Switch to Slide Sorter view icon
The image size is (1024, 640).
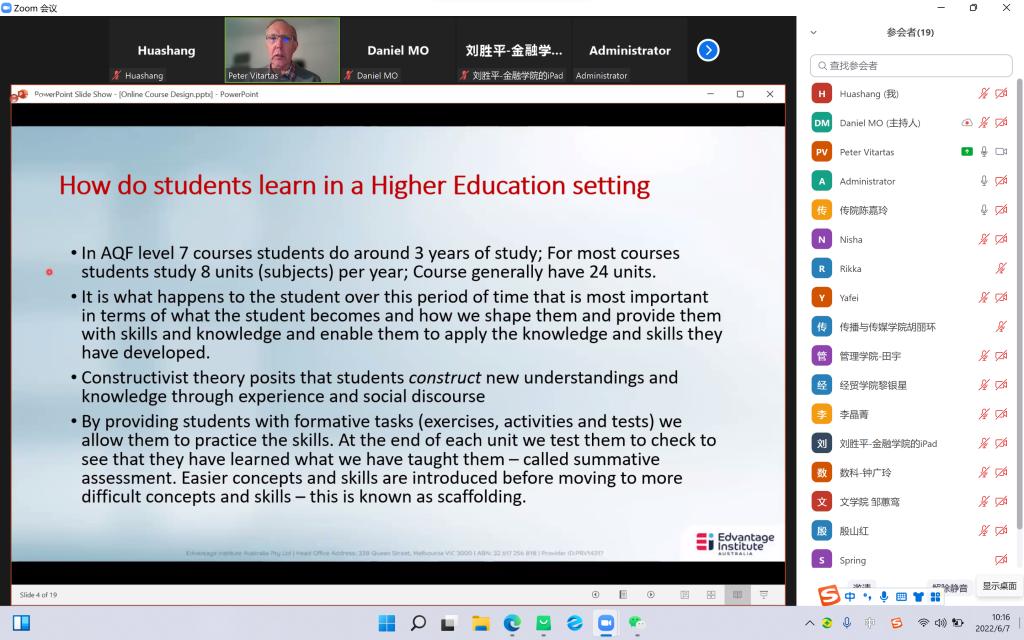click(x=711, y=595)
